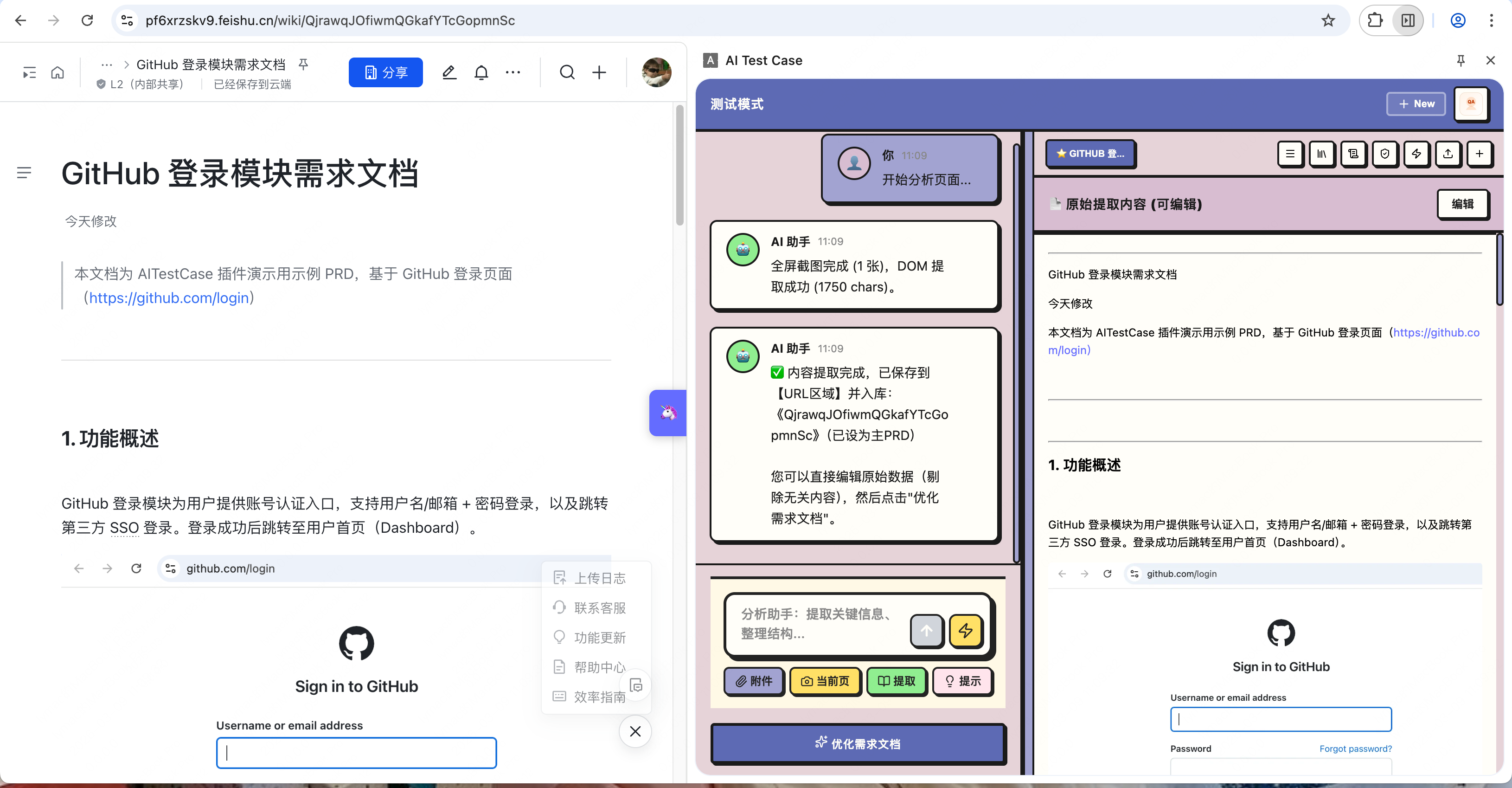Click the 编辑 button for extracted content
This screenshot has width=1512, height=788.
click(x=1462, y=204)
